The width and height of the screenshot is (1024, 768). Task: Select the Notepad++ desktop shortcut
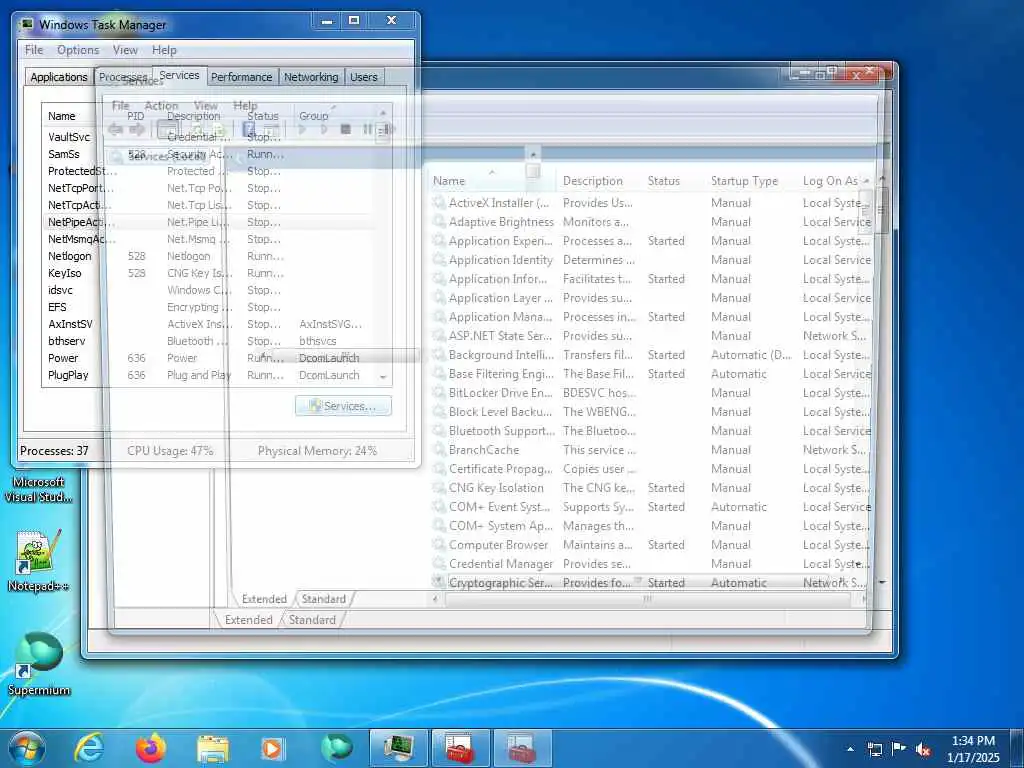coord(39,561)
